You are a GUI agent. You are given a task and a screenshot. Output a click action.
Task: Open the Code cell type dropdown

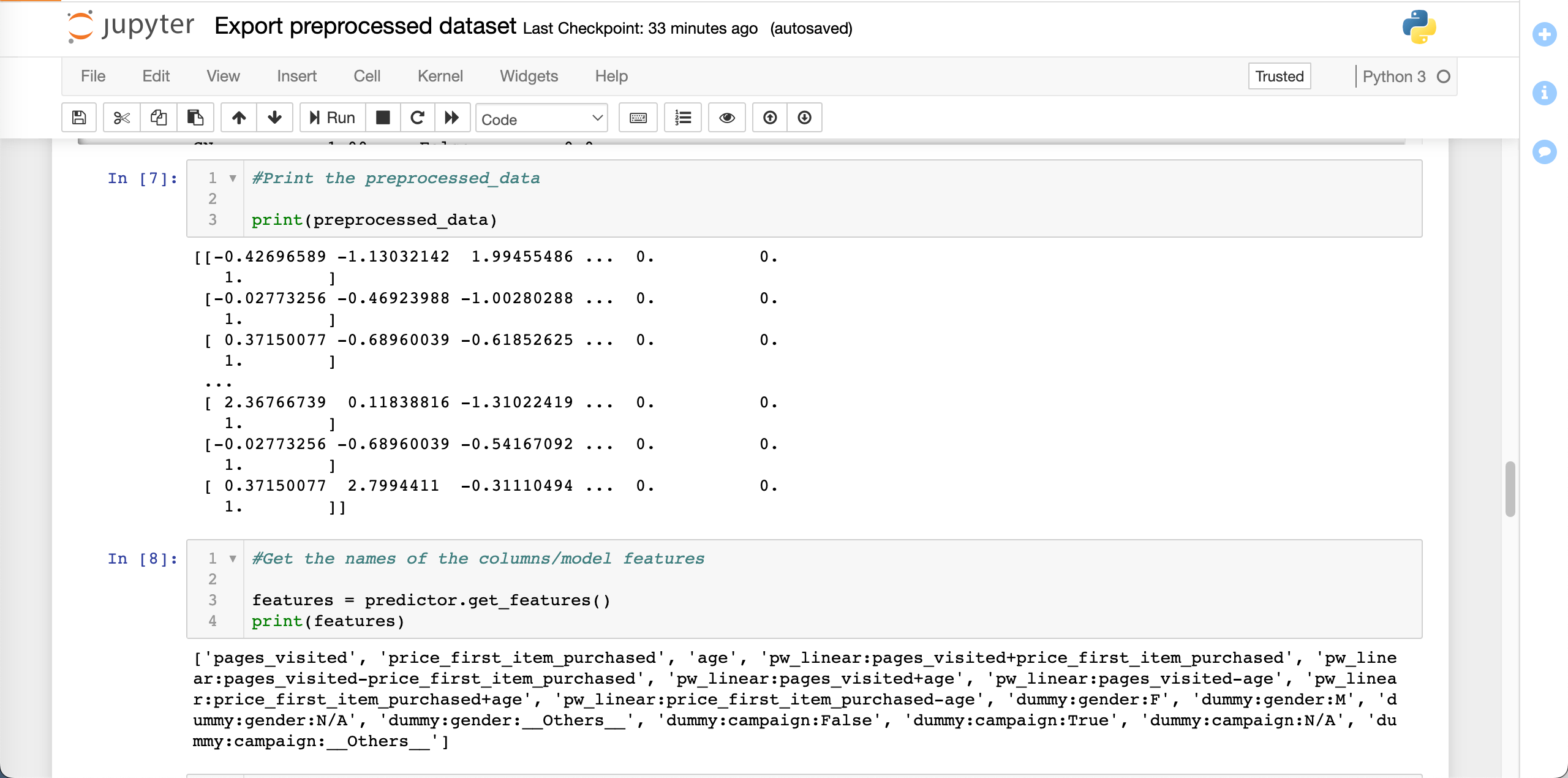[541, 118]
